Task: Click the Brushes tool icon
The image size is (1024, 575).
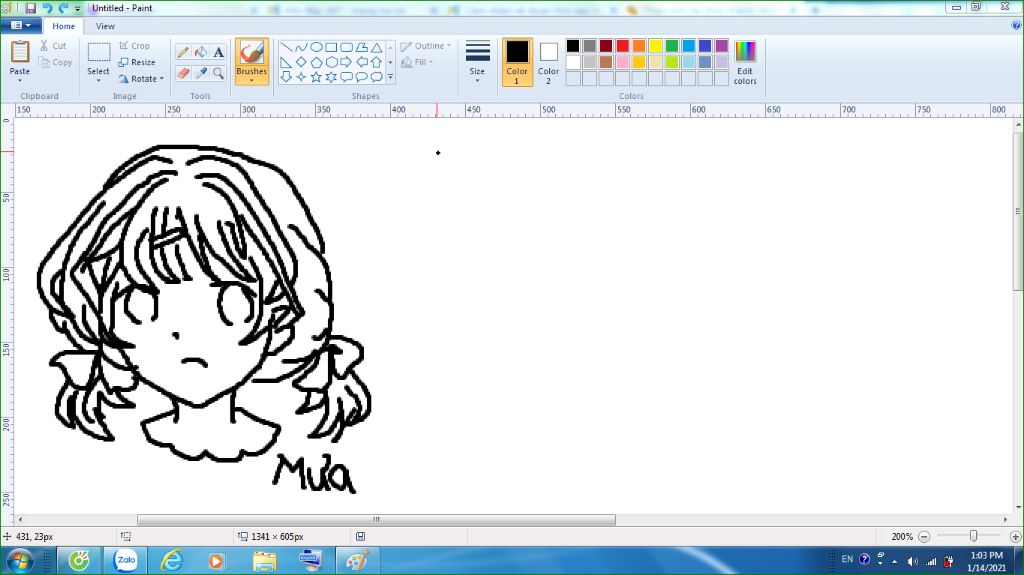Action: coord(251,53)
